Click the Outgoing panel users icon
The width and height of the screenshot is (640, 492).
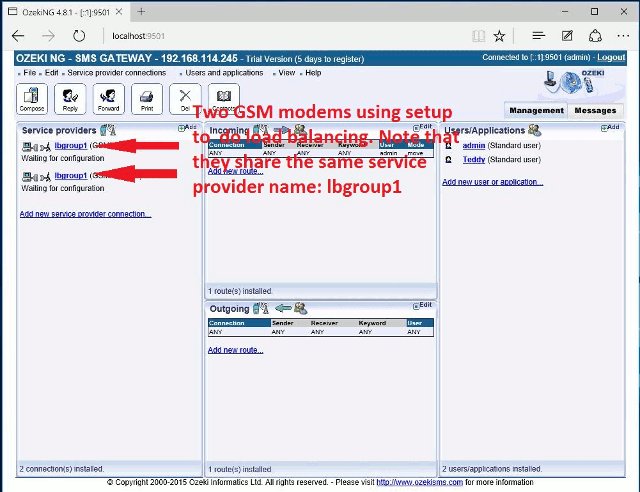(301, 308)
